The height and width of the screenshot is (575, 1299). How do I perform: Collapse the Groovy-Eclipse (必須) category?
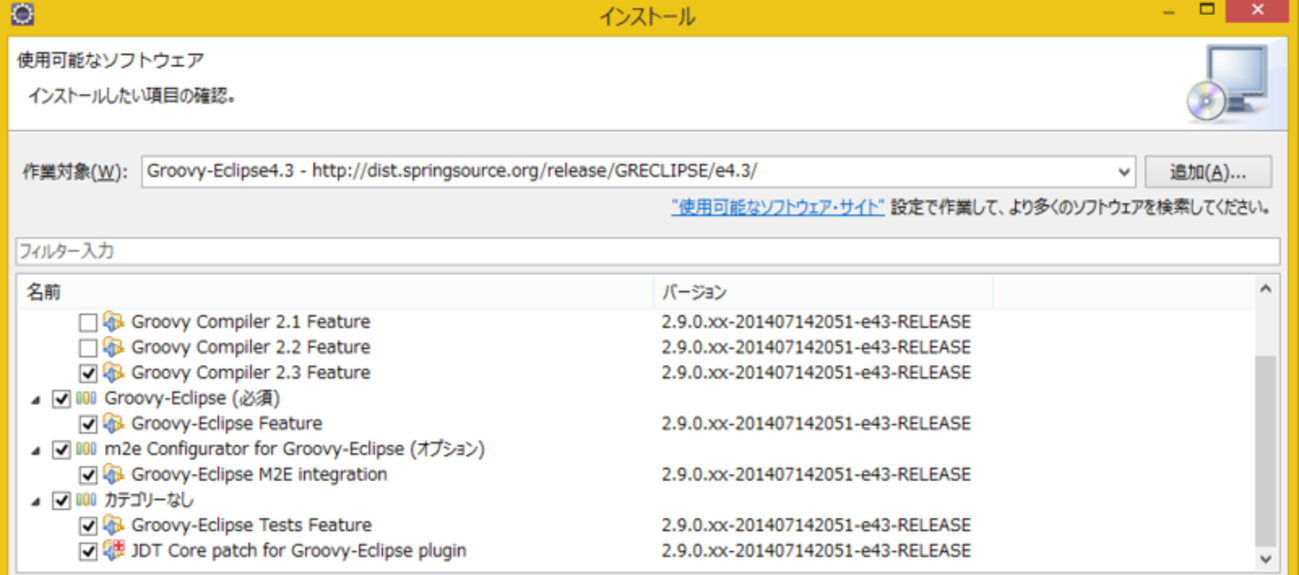(x=36, y=399)
